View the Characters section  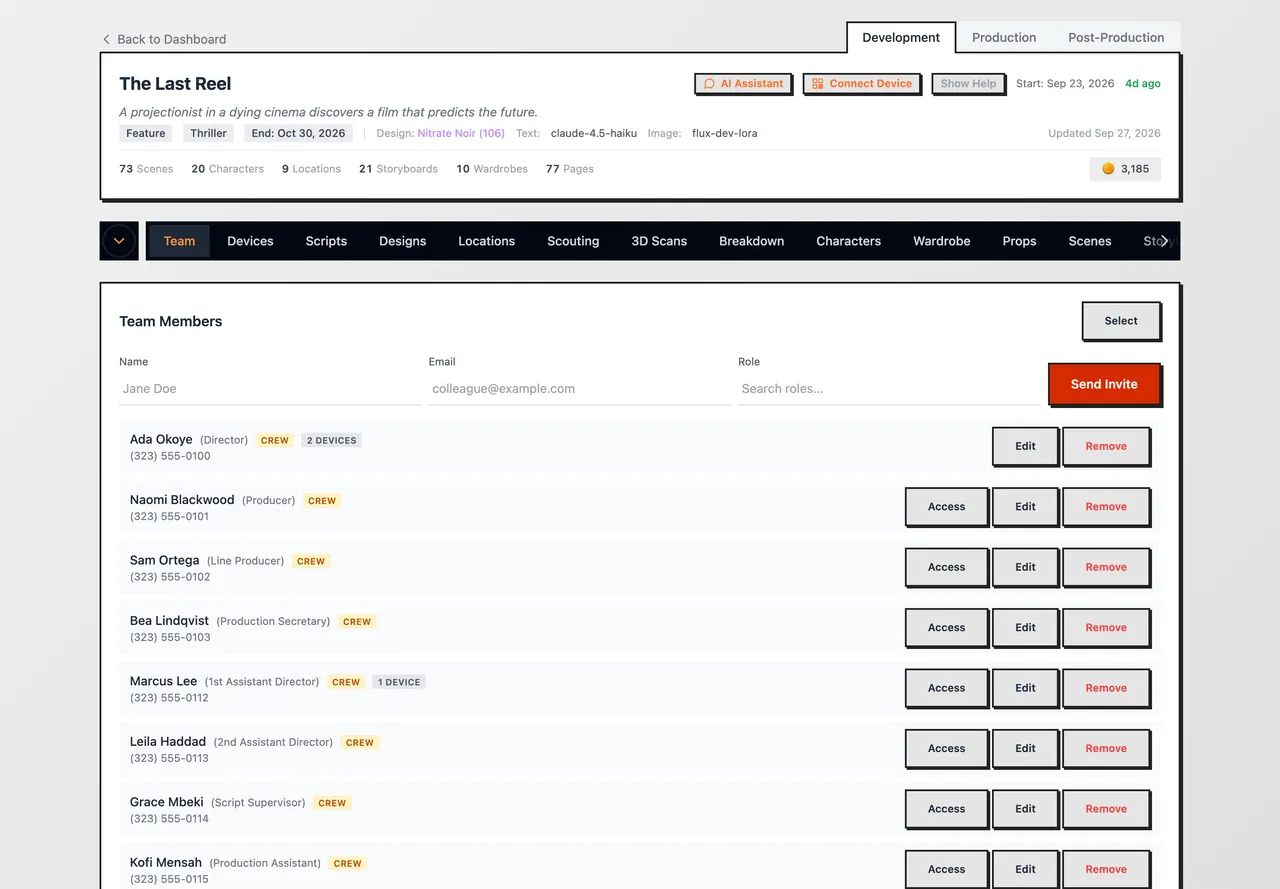pos(849,241)
